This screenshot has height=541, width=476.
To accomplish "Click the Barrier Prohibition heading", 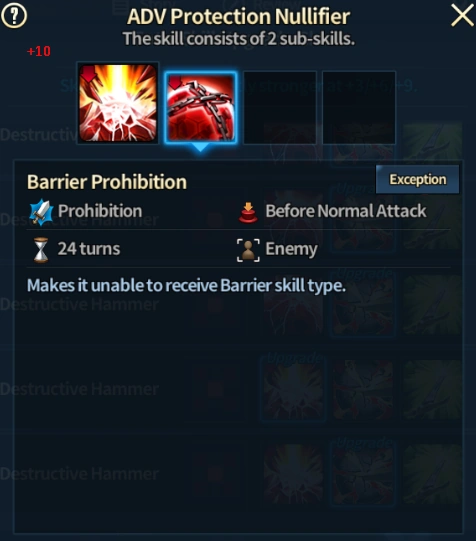I will click(107, 182).
